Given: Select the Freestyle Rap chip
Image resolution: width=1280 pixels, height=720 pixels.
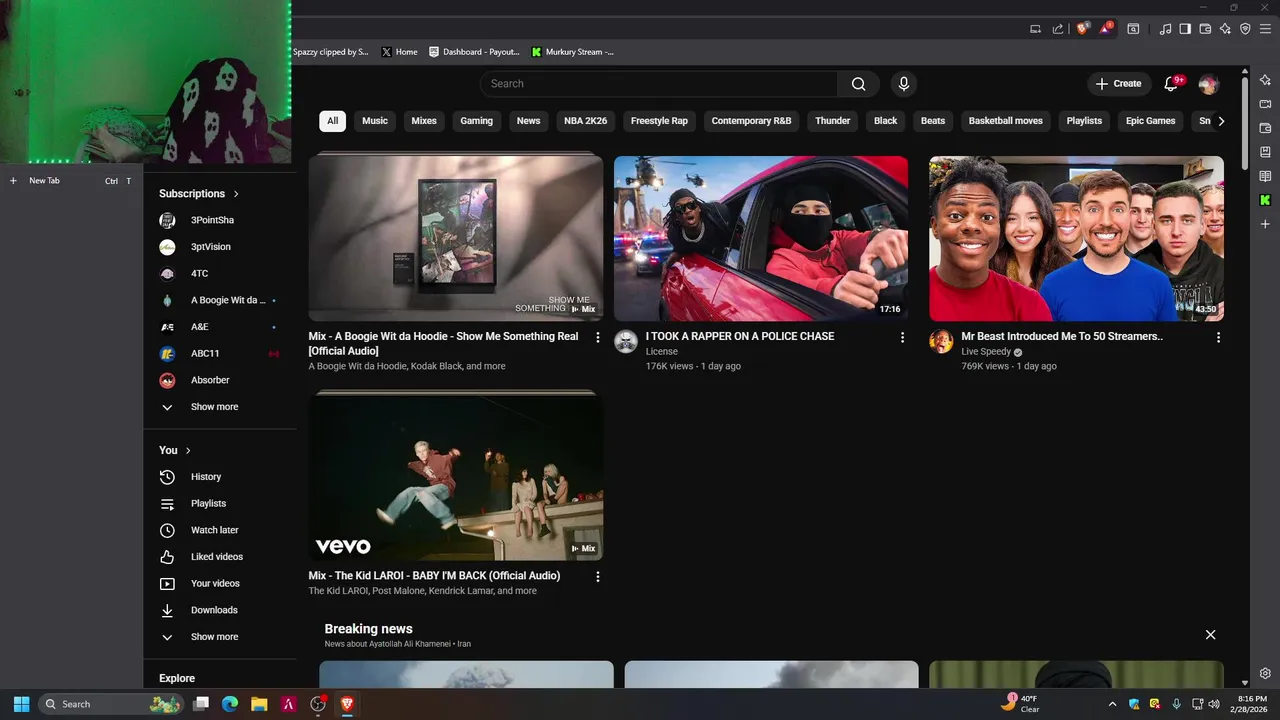Looking at the screenshot, I should coord(659,121).
